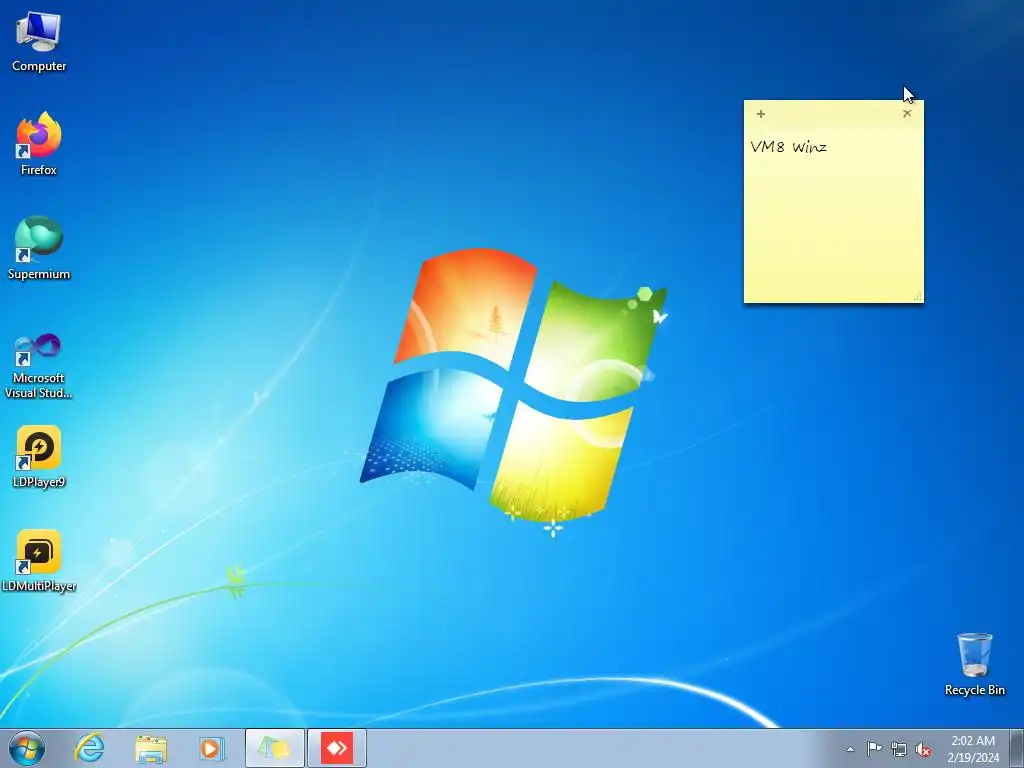
Task: Show hidden system tray icons
Action: click(x=850, y=749)
